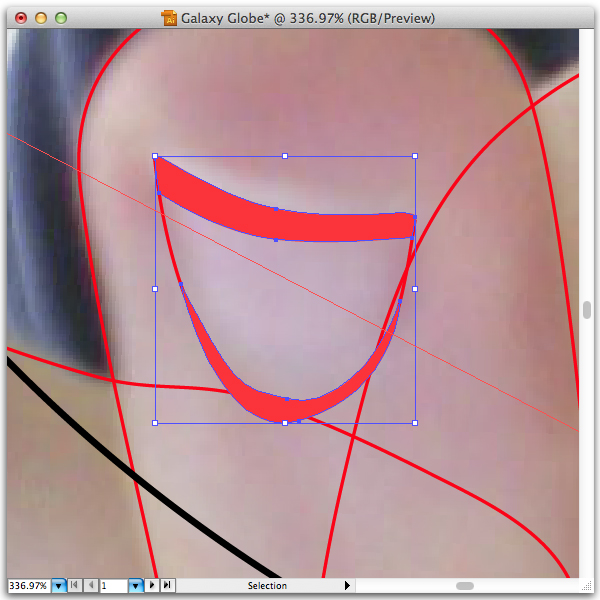
Task: Go to the last artboard
Action: click(x=168, y=585)
